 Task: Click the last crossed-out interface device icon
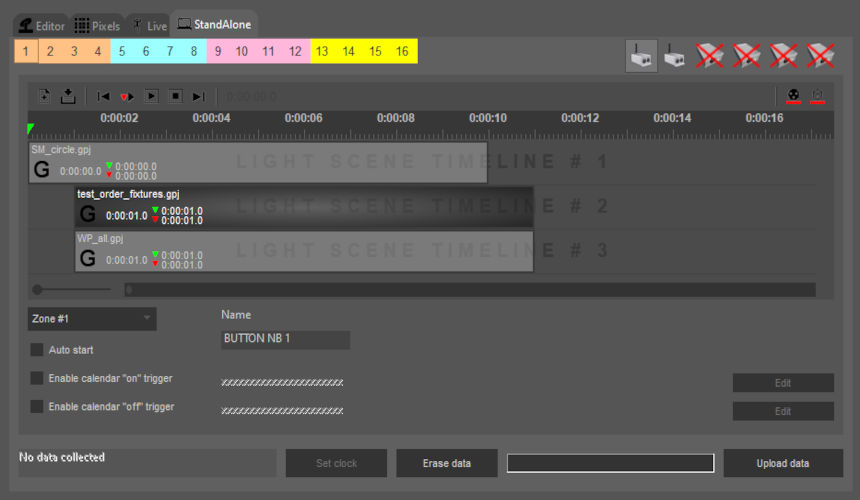click(x=821, y=56)
